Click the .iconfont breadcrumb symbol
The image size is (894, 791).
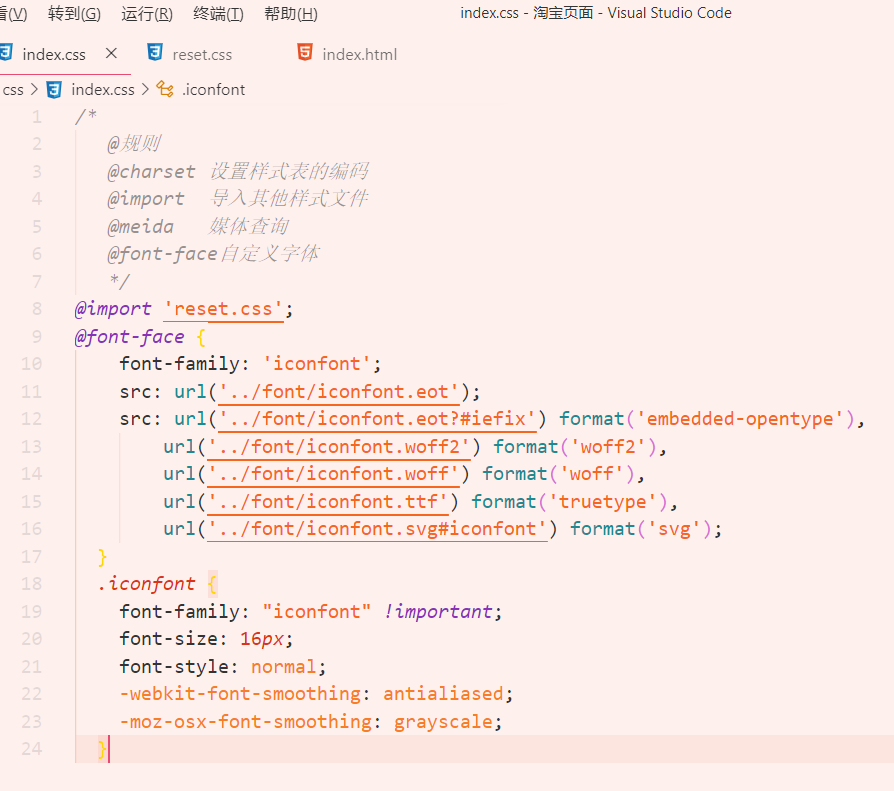pyautogui.click(x=213, y=90)
